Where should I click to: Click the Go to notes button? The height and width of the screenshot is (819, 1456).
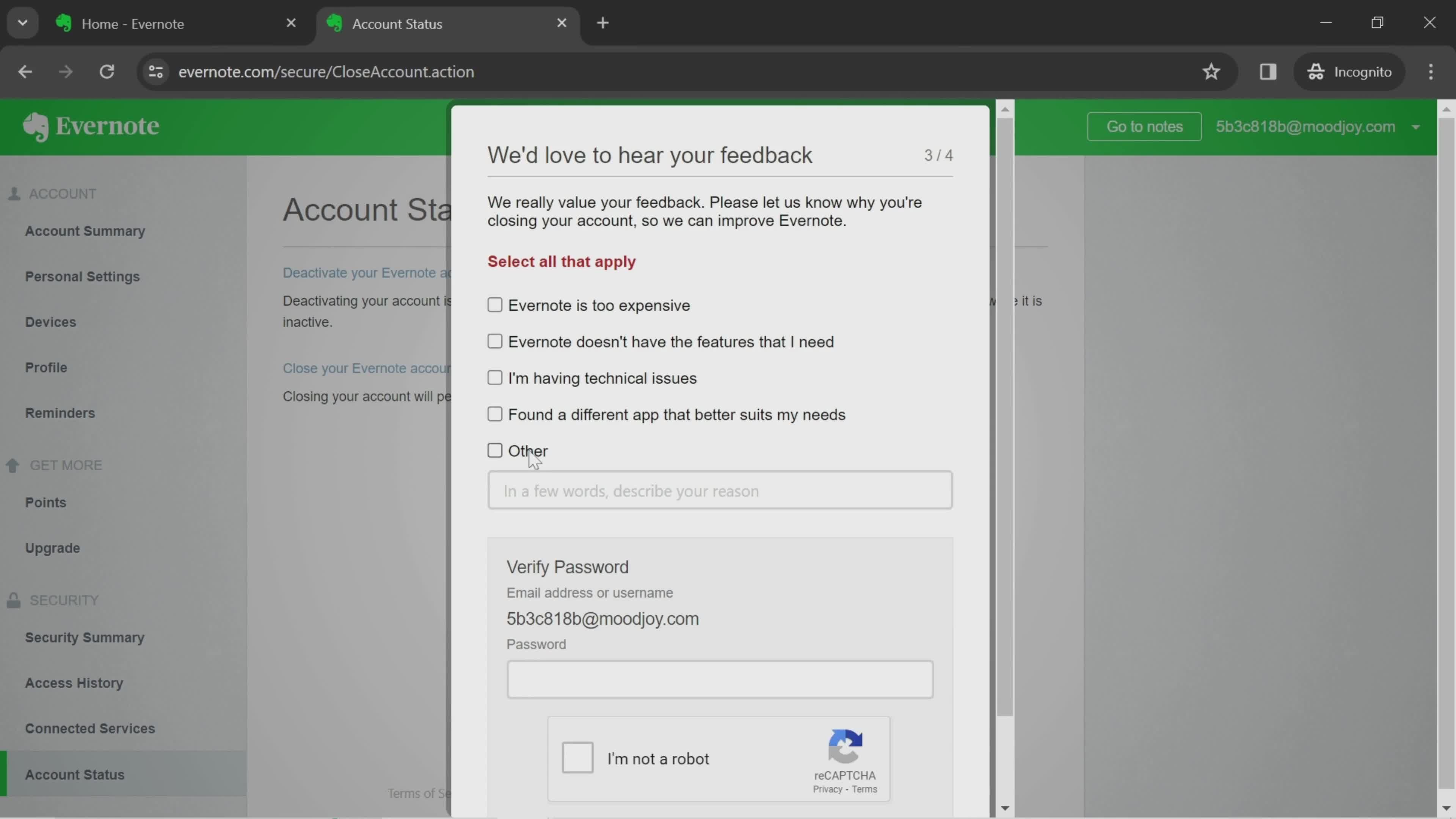pyautogui.click(x=1144, y=126)
